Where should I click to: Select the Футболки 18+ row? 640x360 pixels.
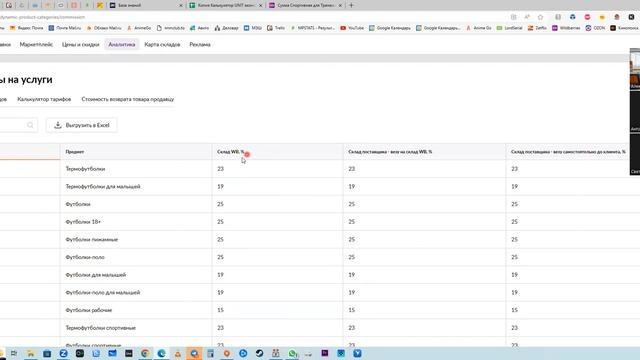click(x=83, y=222)
